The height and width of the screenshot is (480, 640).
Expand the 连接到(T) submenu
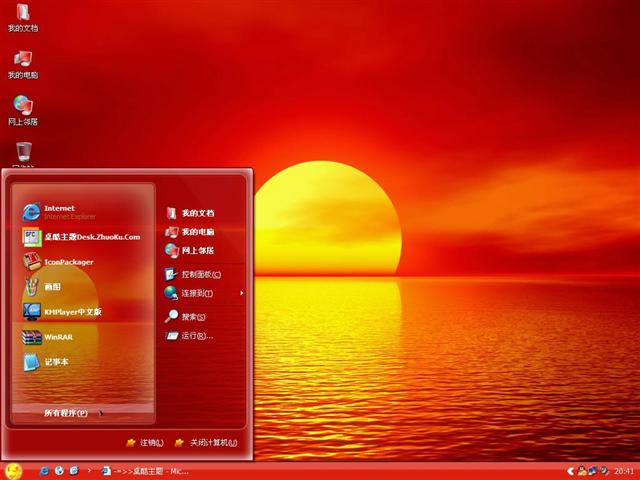204,293
